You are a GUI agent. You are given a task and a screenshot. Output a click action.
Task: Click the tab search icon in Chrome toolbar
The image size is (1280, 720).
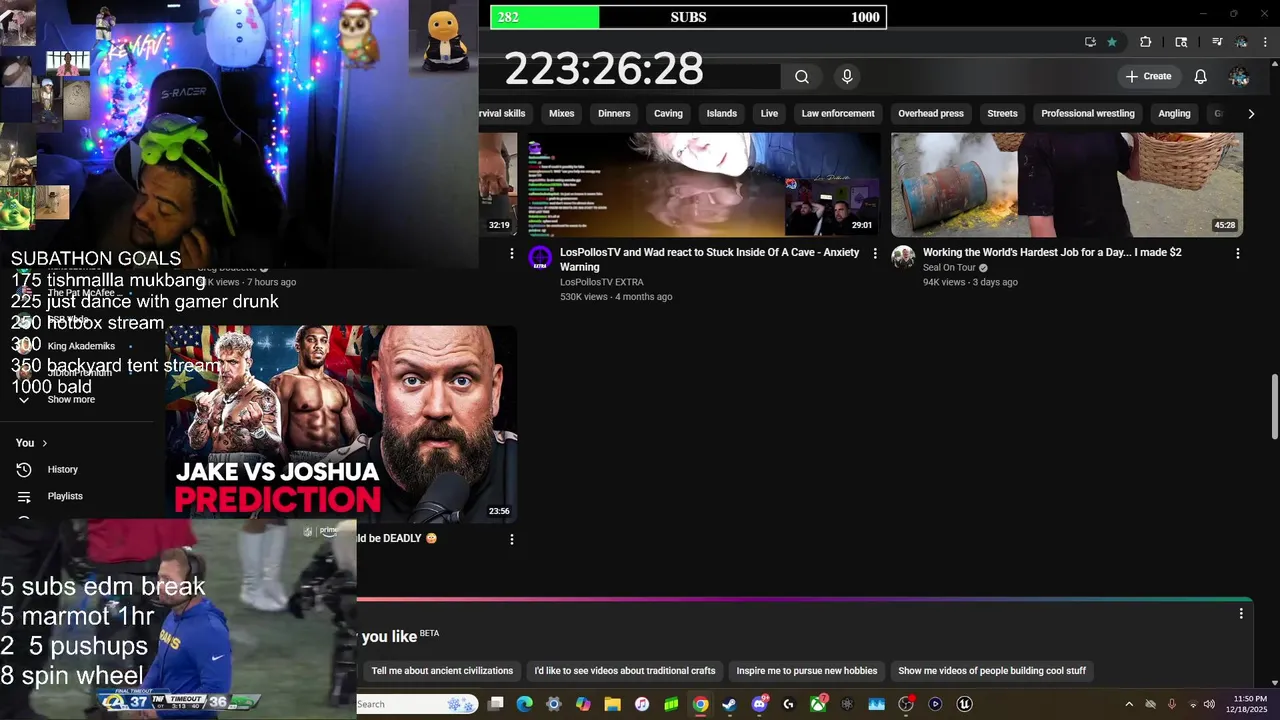(x=1181, y=42)
